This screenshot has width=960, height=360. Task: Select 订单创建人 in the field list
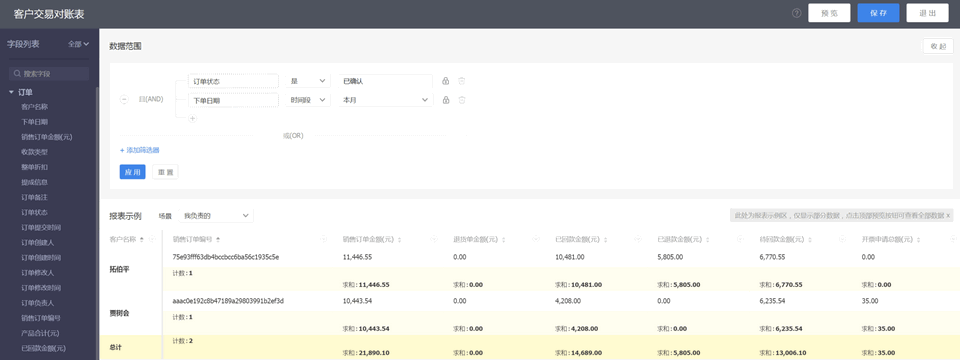pos(37,242)
